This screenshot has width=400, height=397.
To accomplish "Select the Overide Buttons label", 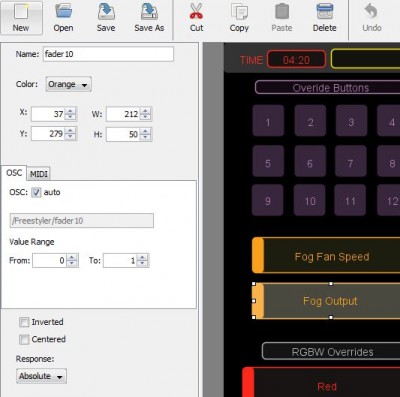I will tap(327, 88).
